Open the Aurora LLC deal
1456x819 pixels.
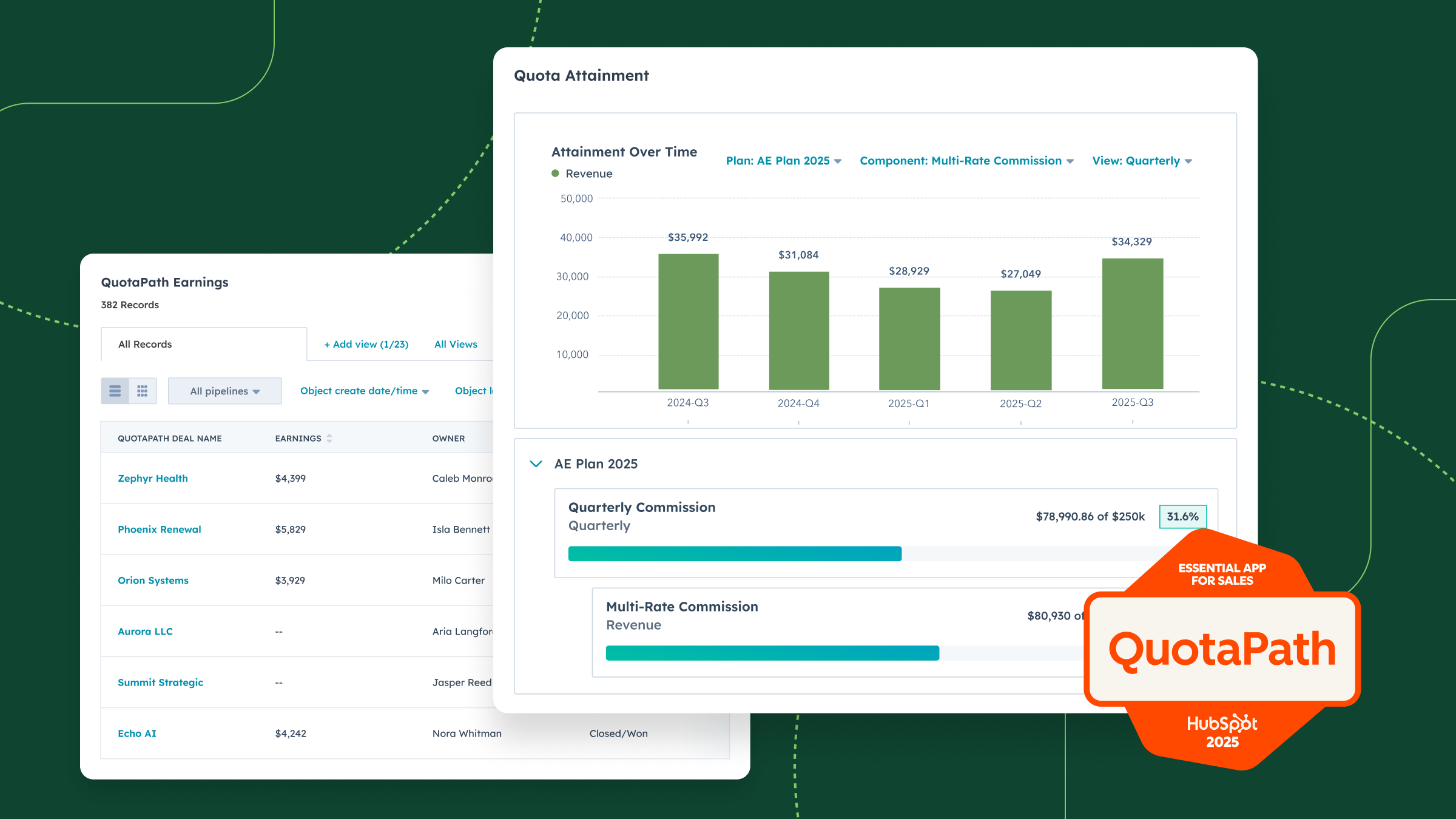[145, 631]
